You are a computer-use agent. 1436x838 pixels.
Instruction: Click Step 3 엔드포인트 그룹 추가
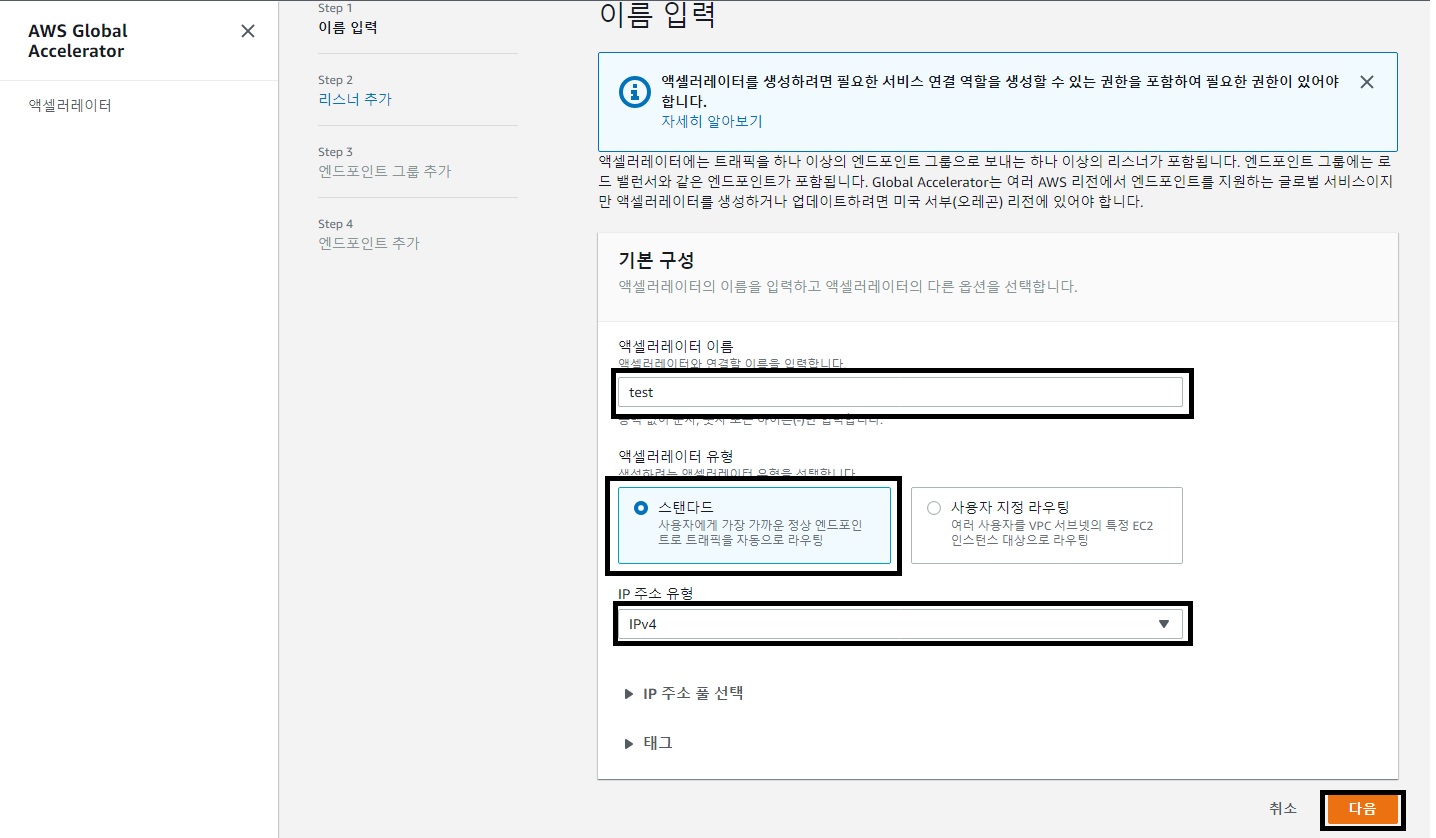pos(385,171)
